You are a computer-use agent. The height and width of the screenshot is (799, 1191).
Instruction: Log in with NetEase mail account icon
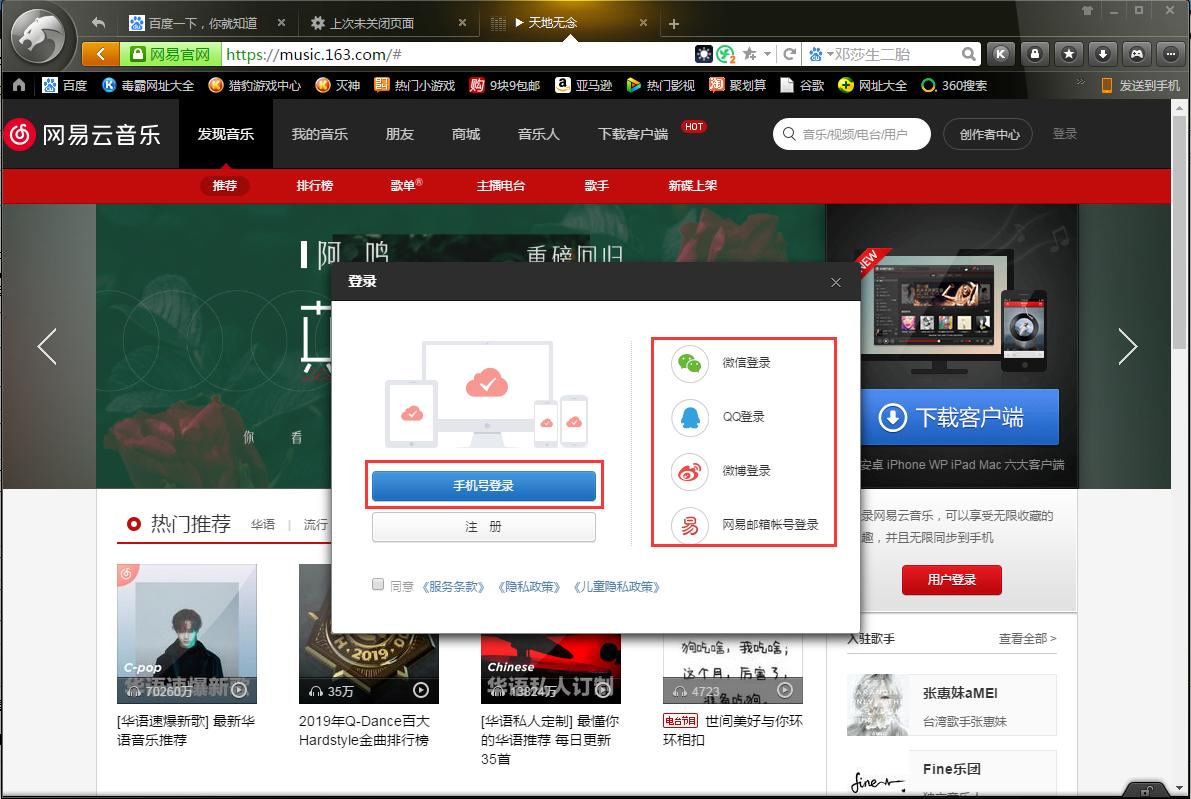click(x=688, y=525)
